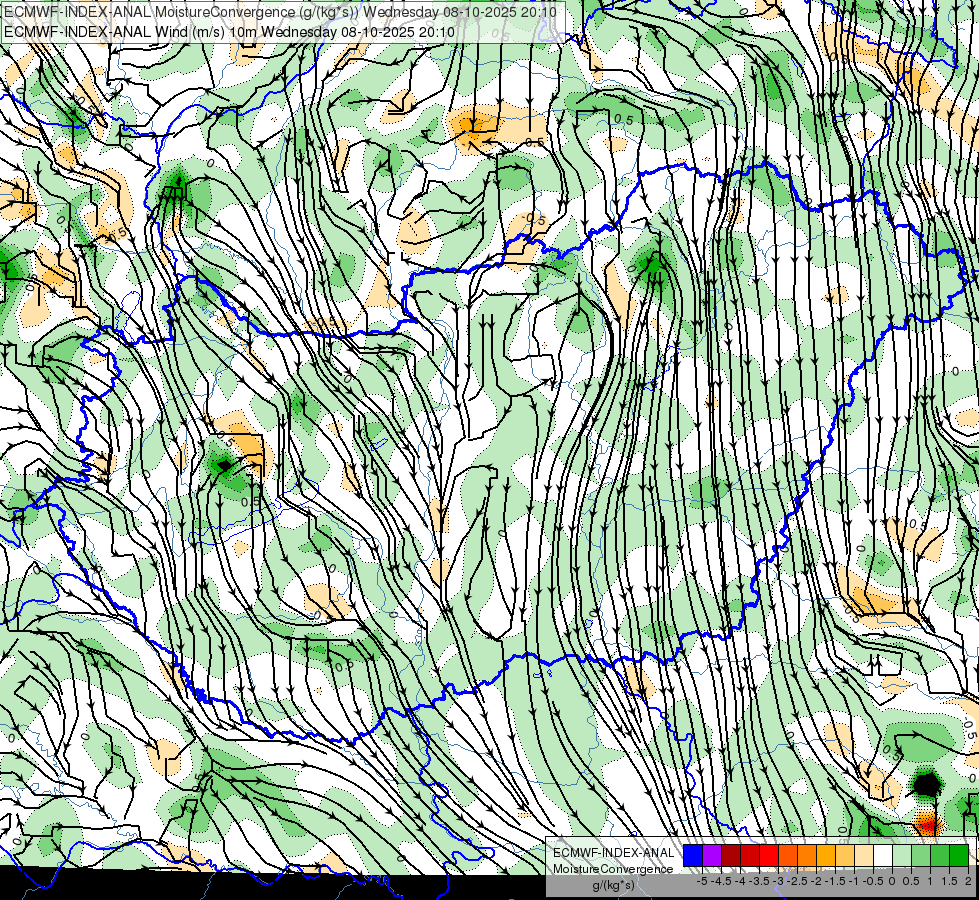Click the palest green legend swatch

tap(902, 855)
